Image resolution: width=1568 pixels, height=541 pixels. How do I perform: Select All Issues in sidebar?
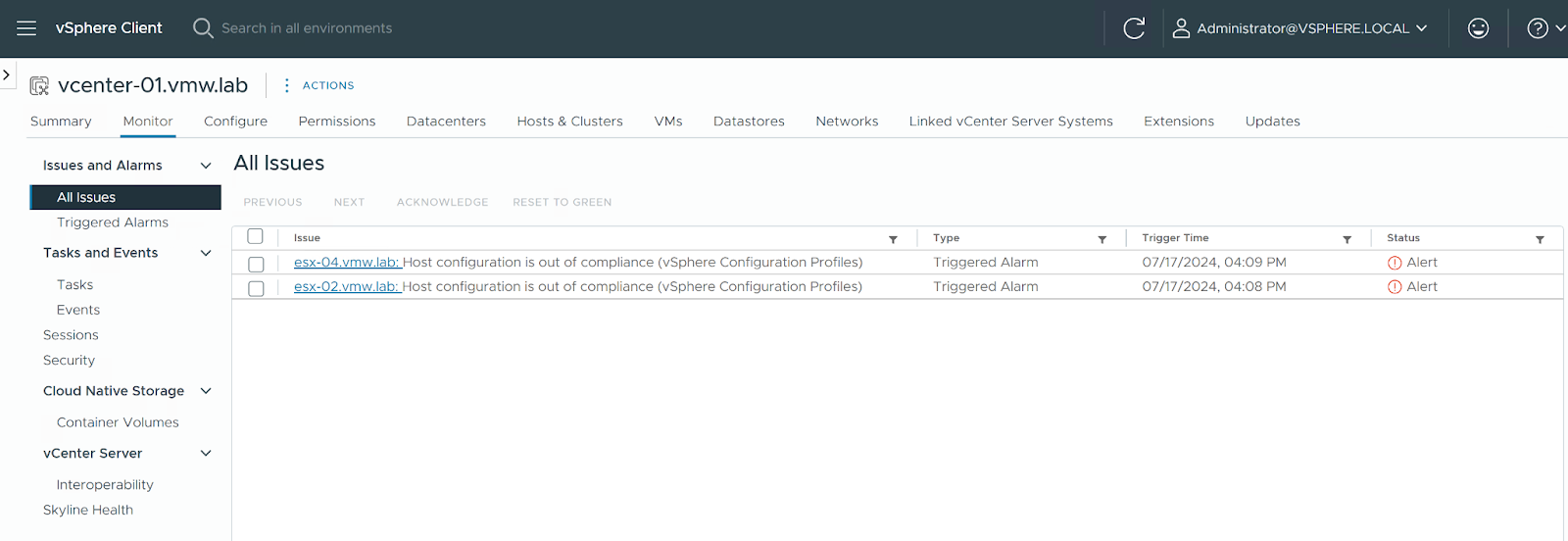pos(125,197)
